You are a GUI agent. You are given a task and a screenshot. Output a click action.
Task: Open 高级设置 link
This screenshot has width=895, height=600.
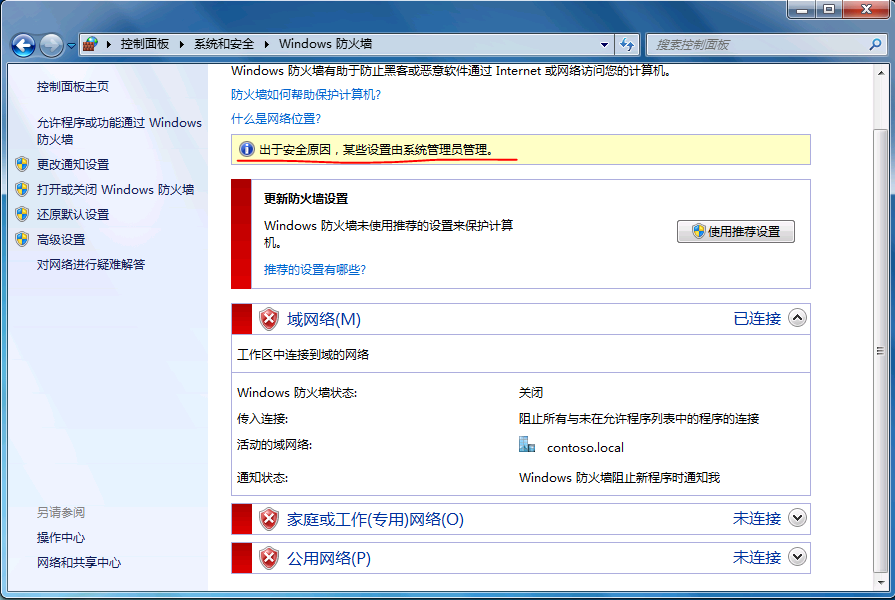click(61, 240)
